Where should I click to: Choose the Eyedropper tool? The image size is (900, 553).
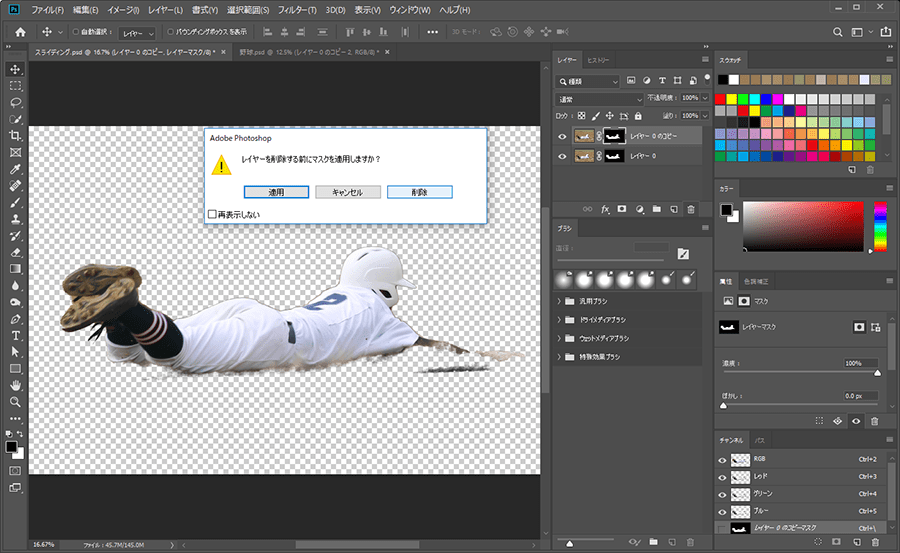coord(15,169)
